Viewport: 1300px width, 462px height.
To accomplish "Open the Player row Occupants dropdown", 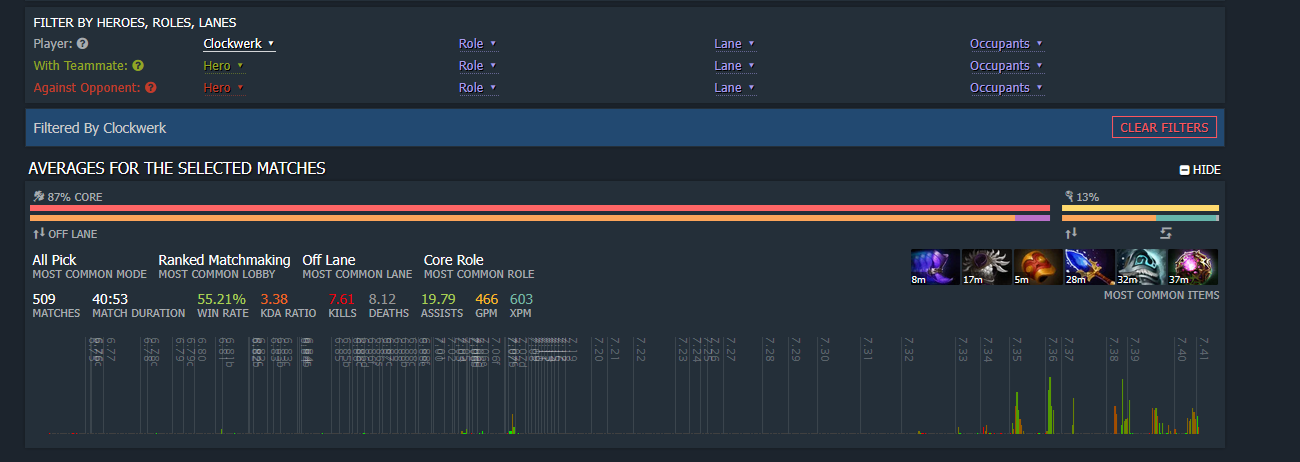I will (1006, 43).
